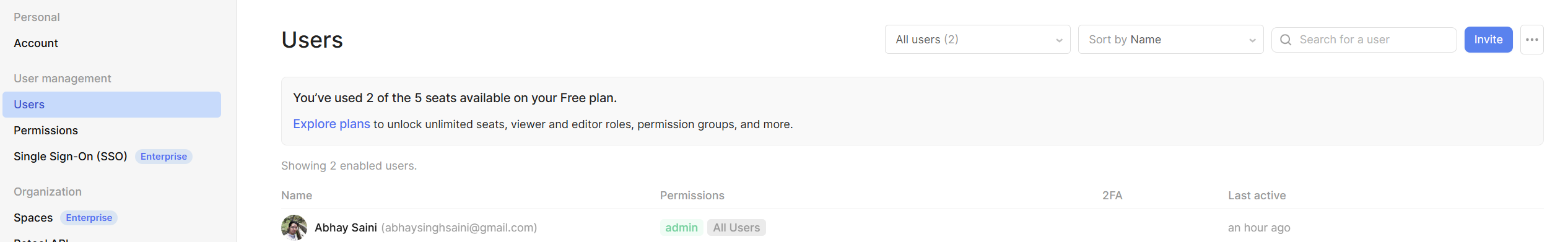Click the chevron on All users dropdown
The height and width of the screenshot is (242, 1568).
coord(1059,40)
